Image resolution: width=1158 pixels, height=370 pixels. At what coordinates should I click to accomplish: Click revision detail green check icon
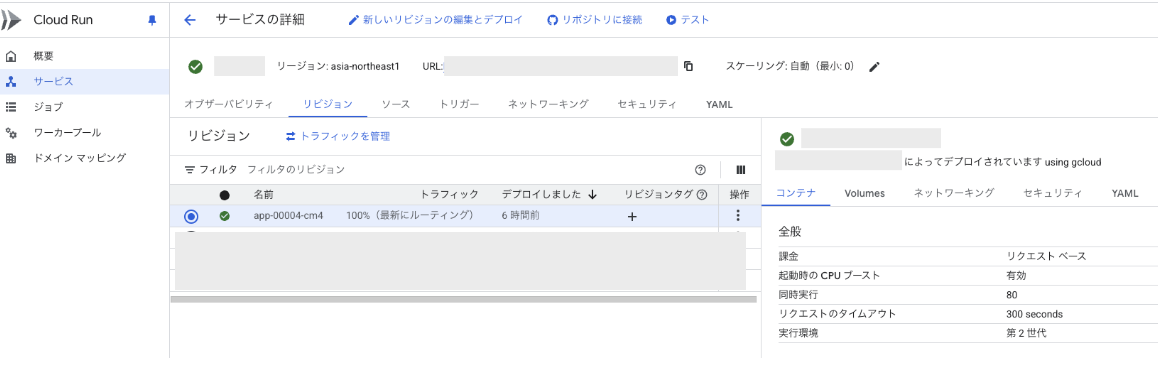coord(787,139)
